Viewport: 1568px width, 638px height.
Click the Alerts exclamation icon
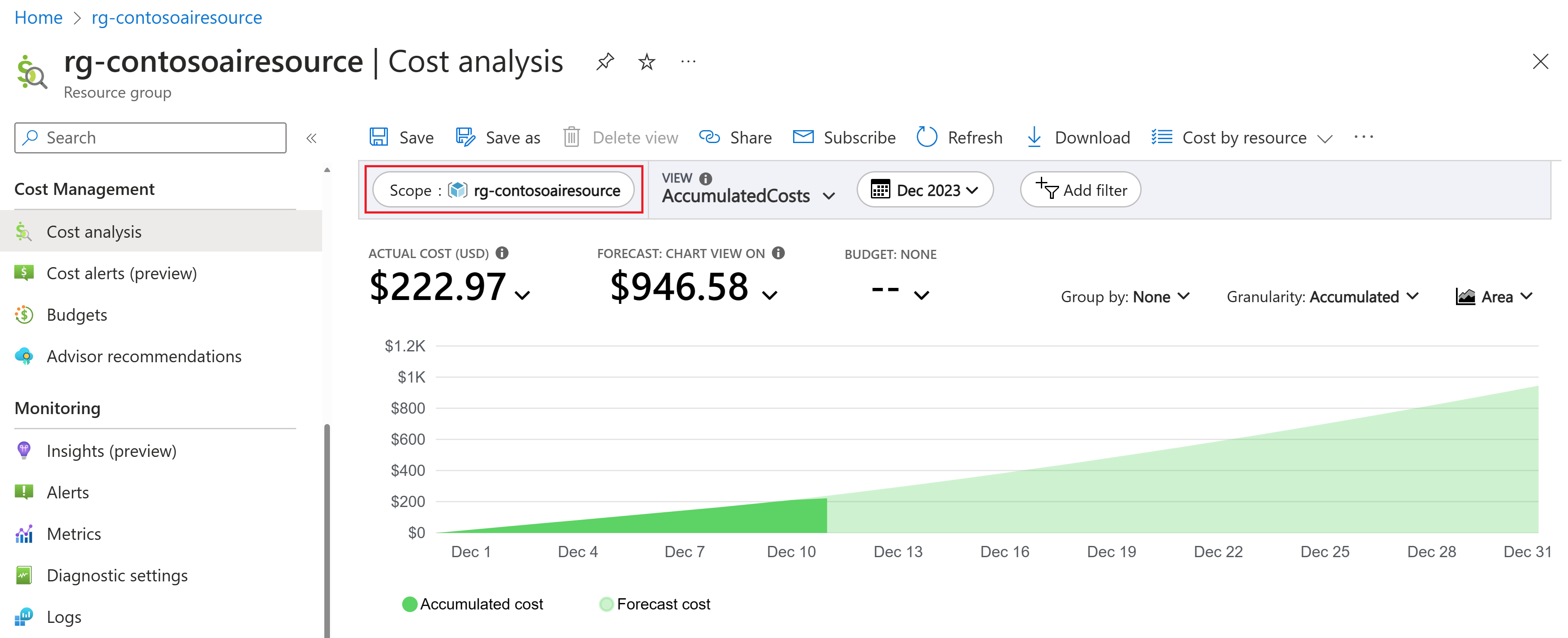[x=24, y=492]
